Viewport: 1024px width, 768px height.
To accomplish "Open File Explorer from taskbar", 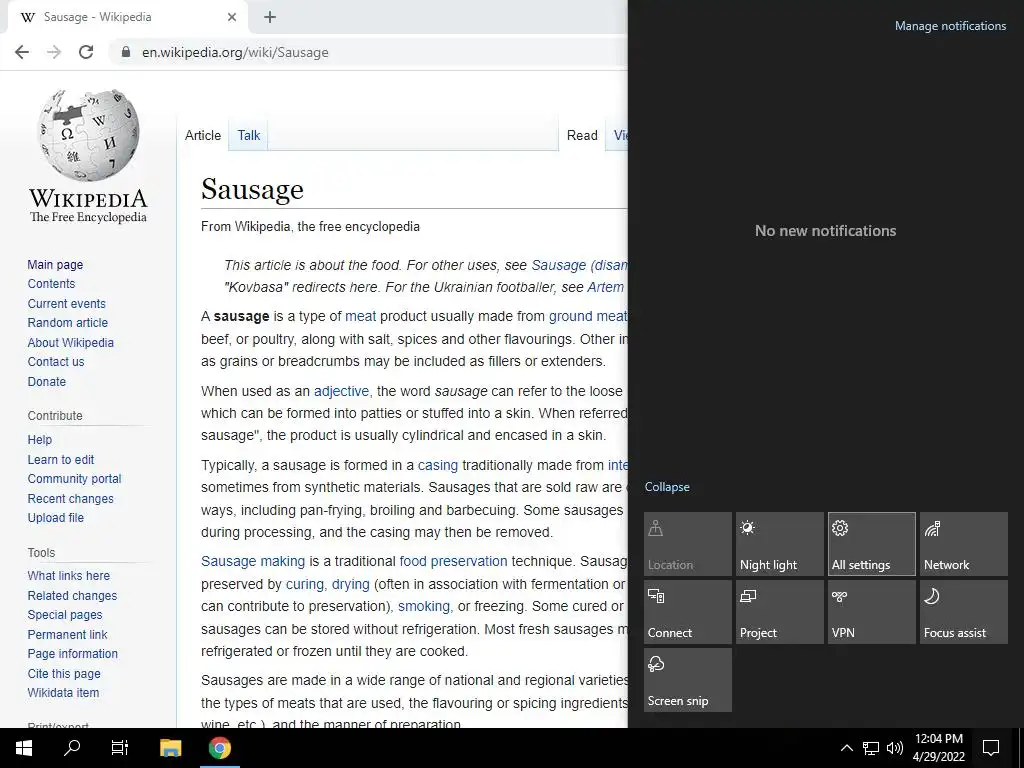I will click(x=170, y=748).
